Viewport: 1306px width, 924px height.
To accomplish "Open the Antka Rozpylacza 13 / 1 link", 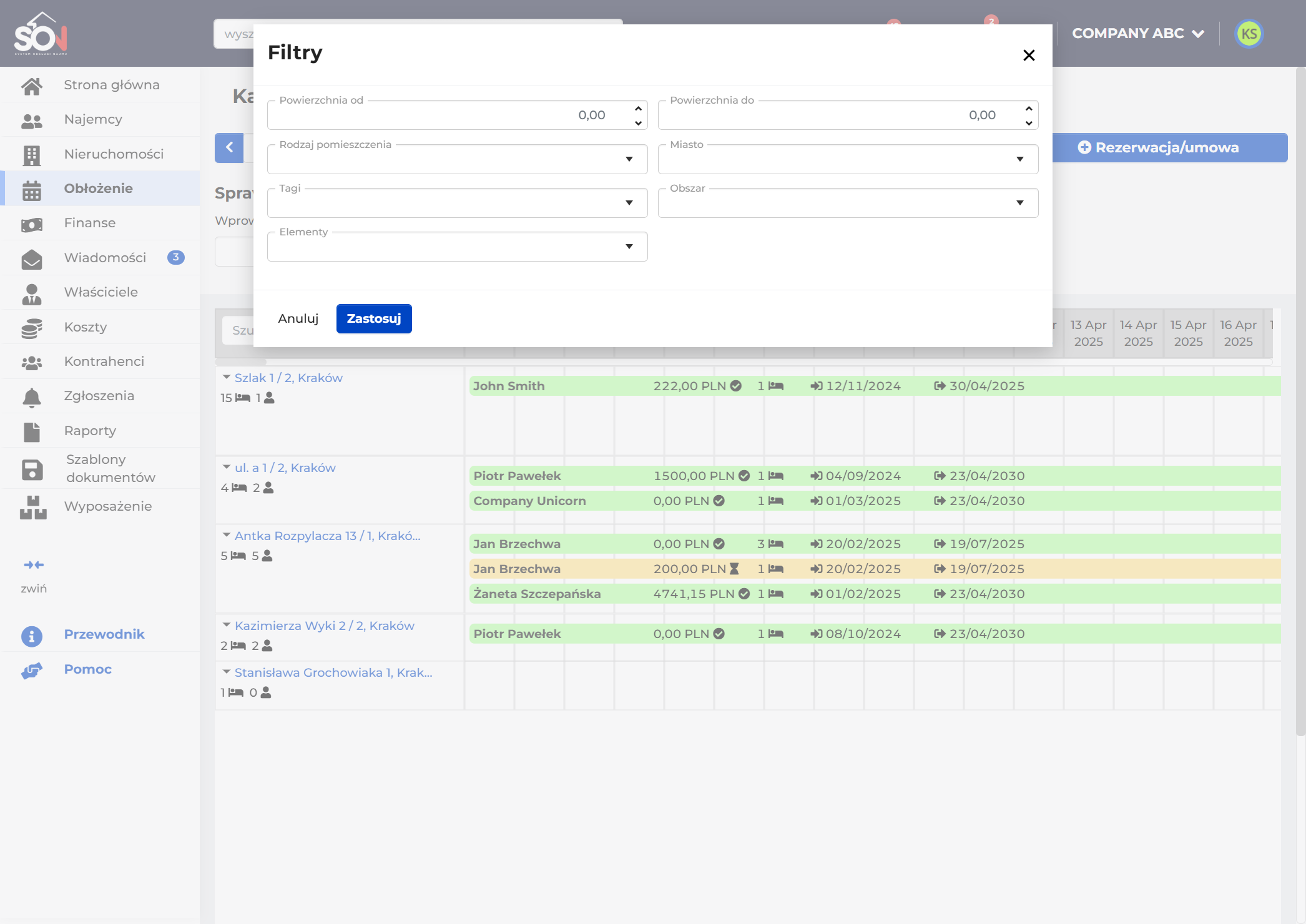I will click(327, 536).
